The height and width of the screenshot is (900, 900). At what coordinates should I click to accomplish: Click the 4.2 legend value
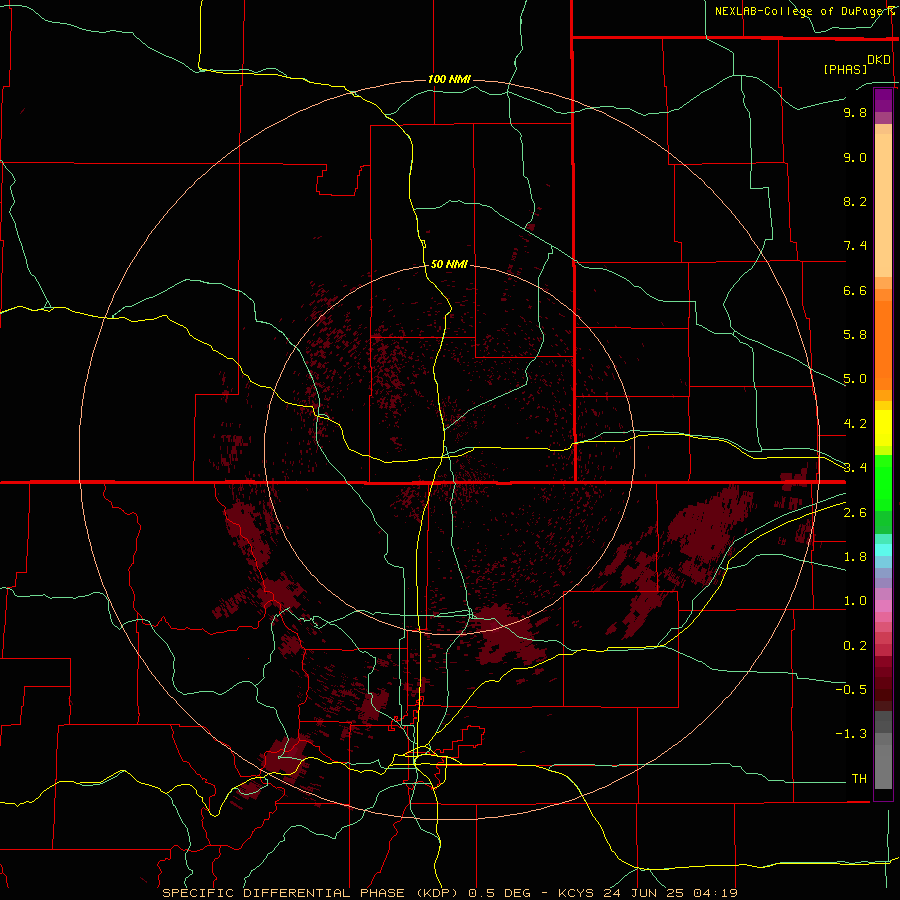(855, 424)
